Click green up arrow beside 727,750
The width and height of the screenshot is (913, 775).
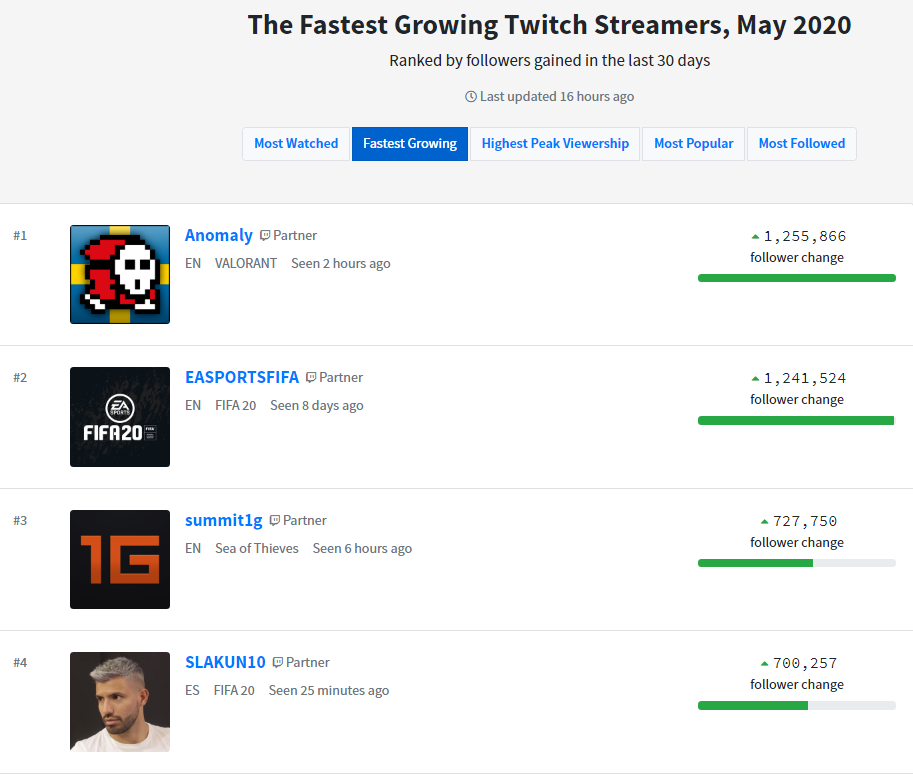coord(765,521)
